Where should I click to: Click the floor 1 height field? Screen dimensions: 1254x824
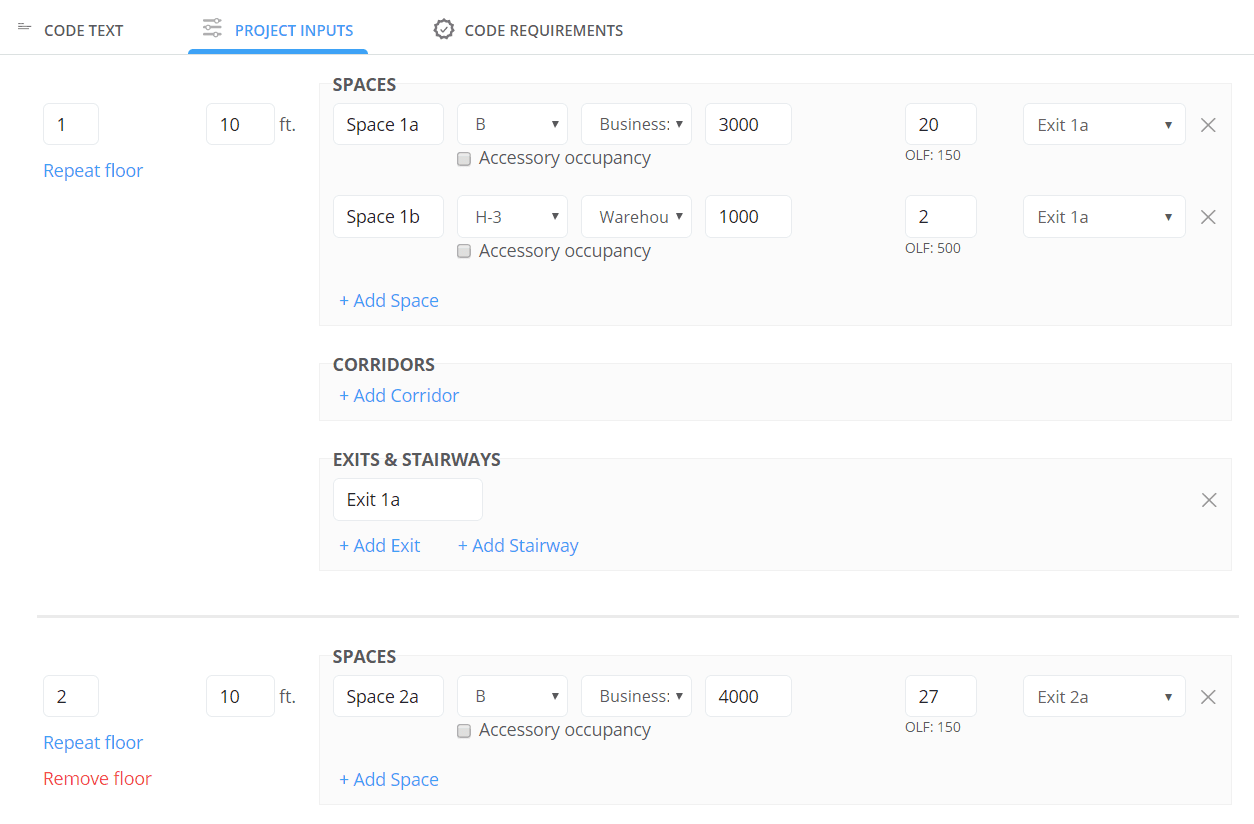[x=240, y=124]
